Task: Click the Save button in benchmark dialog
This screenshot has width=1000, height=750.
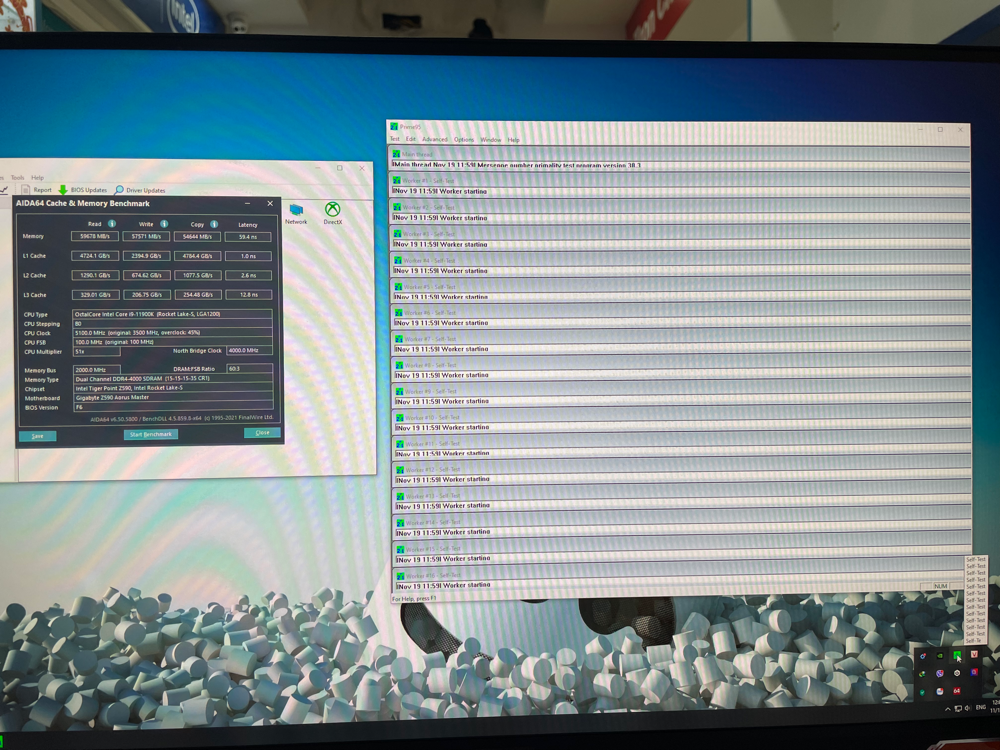Action: (38, 436)
